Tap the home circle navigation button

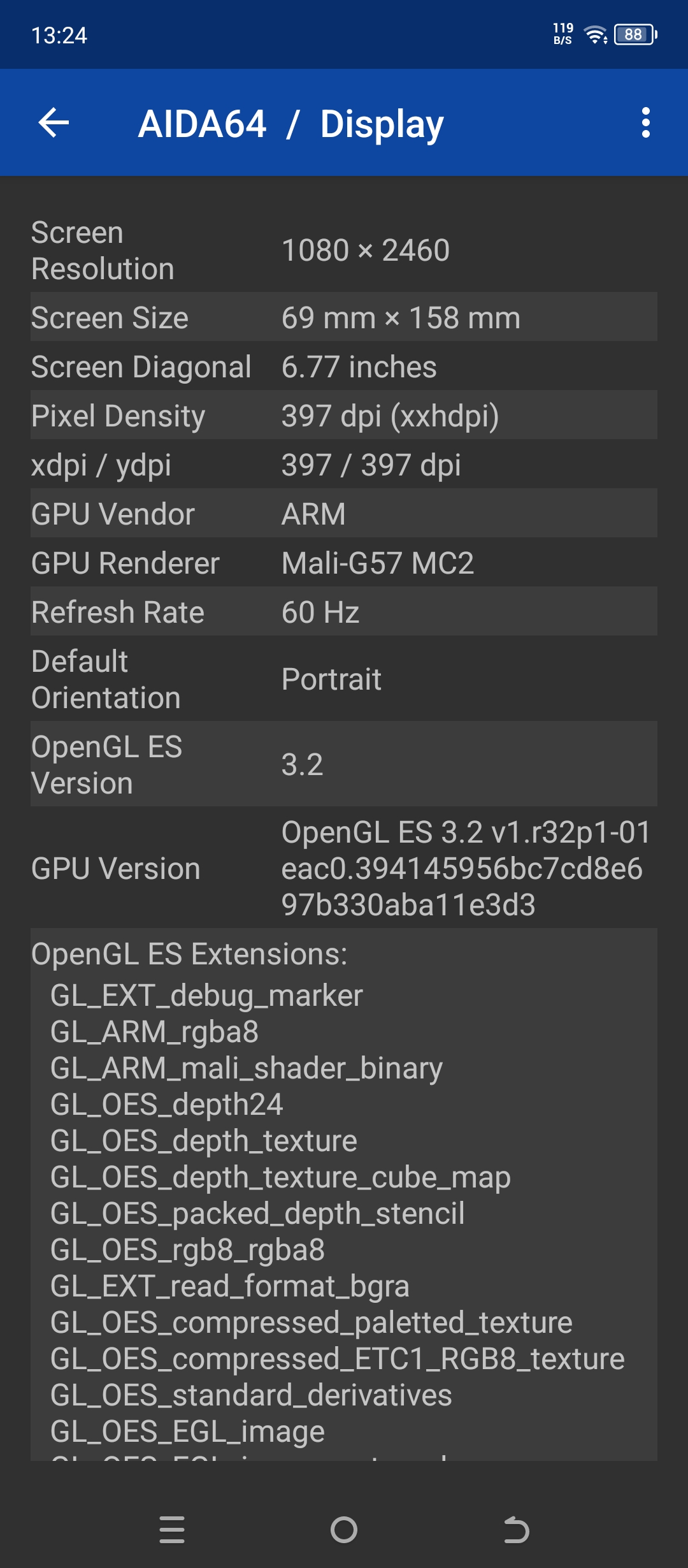[x=344, y=1530]
